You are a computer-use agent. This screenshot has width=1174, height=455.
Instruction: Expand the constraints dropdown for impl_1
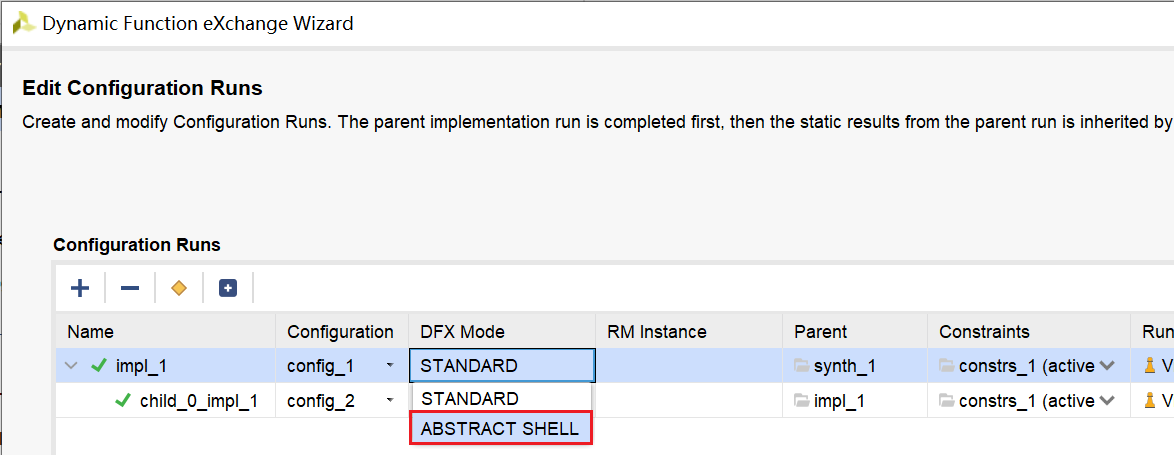1107,366
